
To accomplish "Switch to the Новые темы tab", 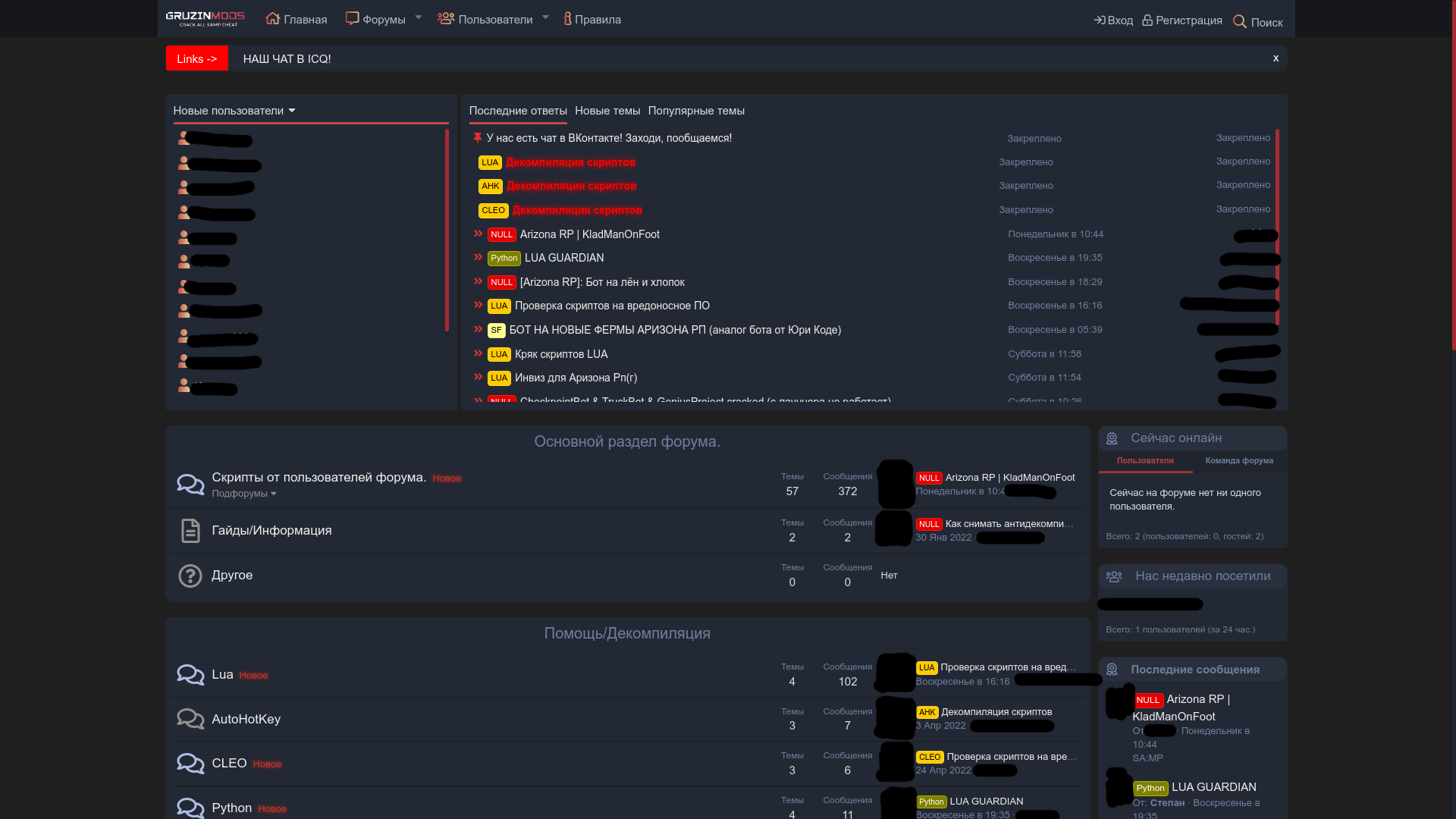I will (x=607, y=111).
